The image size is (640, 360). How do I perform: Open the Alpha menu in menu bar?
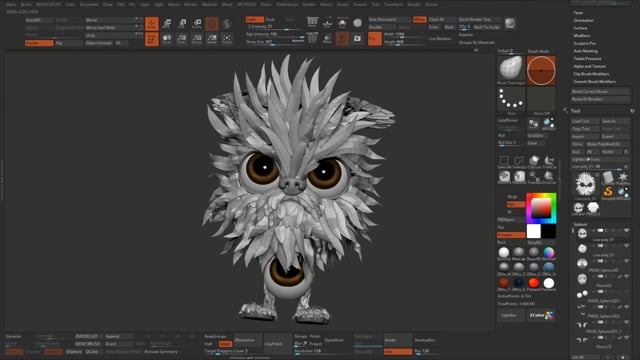point(11,4)
